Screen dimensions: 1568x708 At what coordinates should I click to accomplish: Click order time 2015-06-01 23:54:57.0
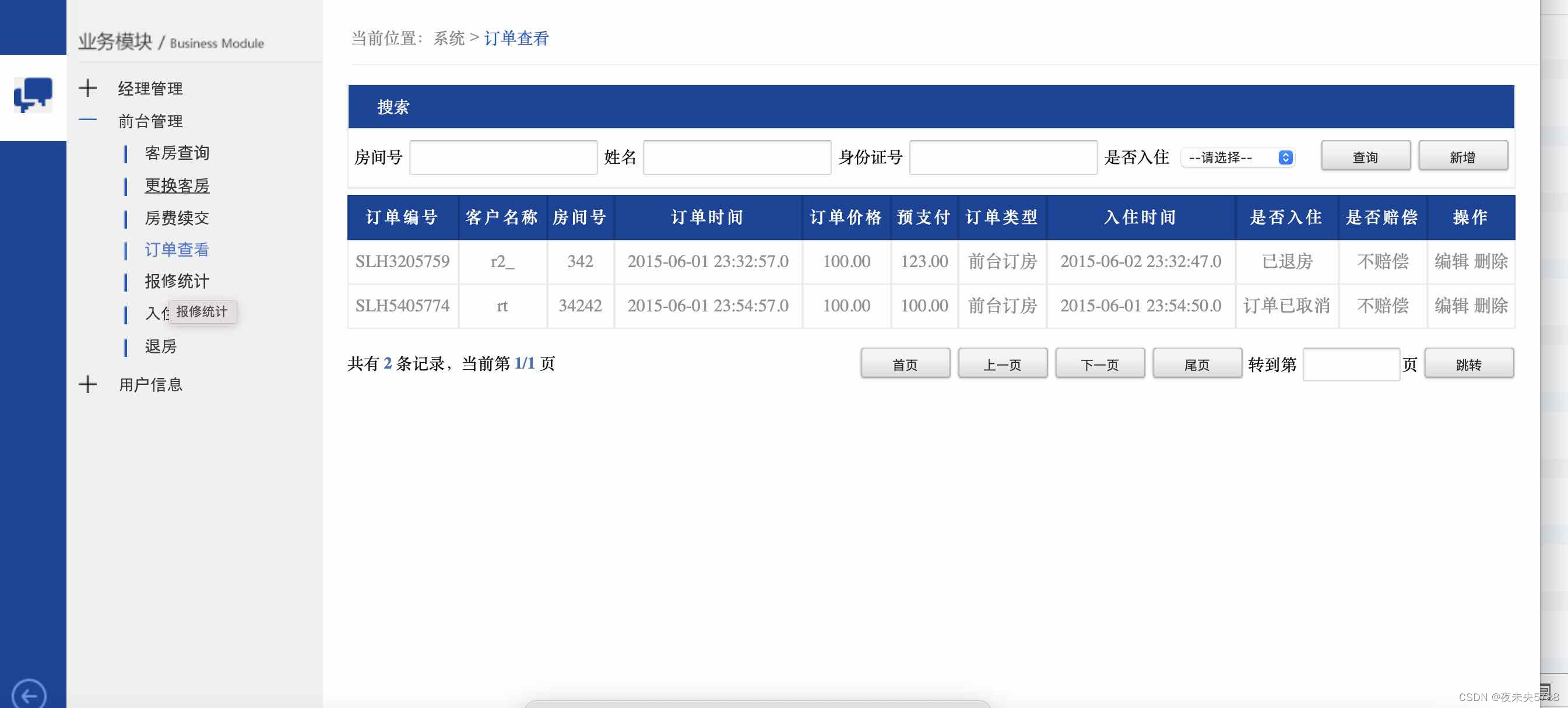pyautogui.click(x=708, y=306)
